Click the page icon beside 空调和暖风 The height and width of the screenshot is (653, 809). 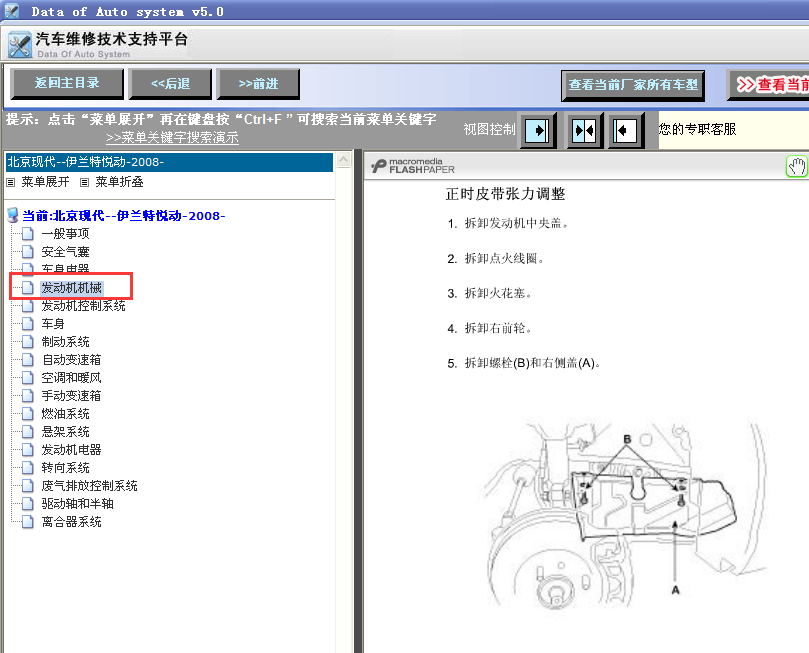coord(28,378)
